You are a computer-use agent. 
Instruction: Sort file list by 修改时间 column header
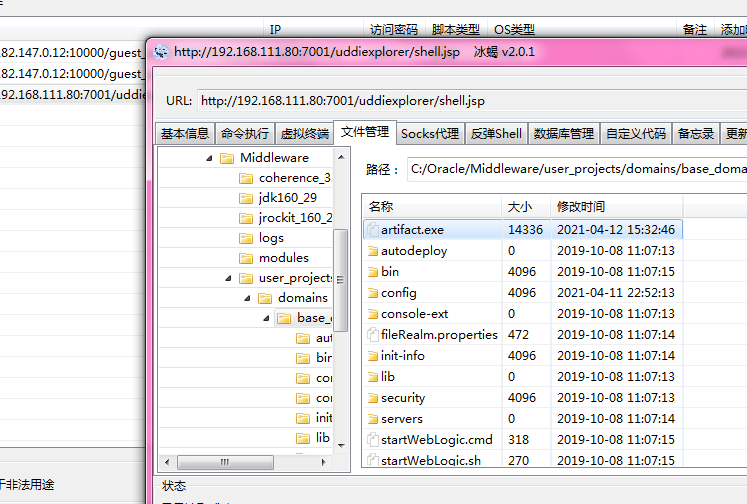coord(617,207)
